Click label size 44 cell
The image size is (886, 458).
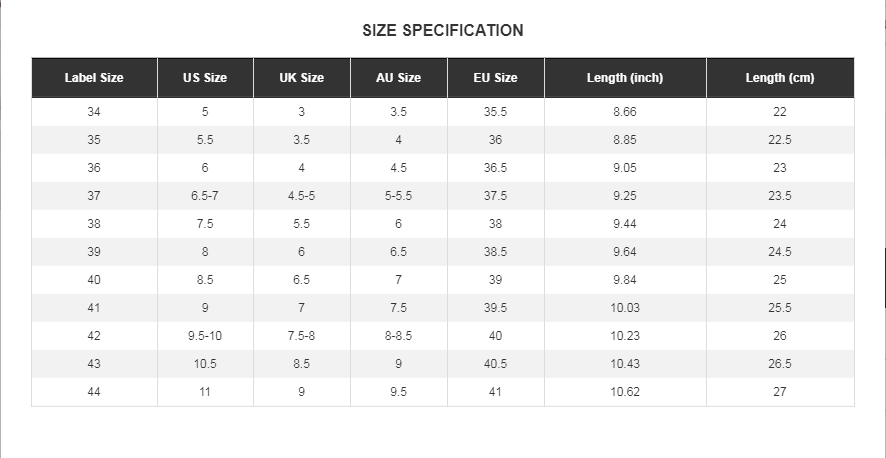(x=94, y=392)
